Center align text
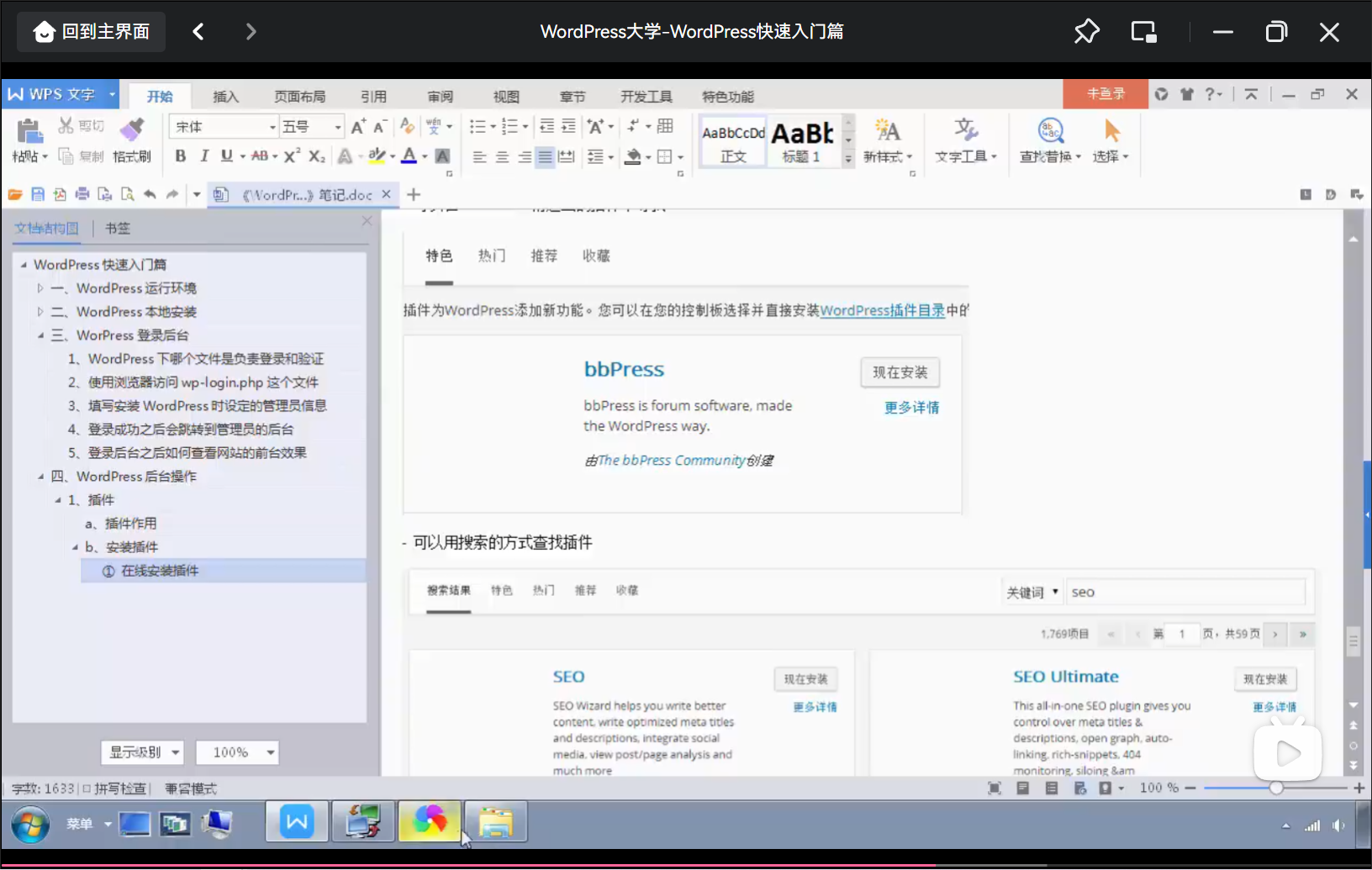Image resolution: width=1372 pixels, height=870 pixels. pos(502,157)
